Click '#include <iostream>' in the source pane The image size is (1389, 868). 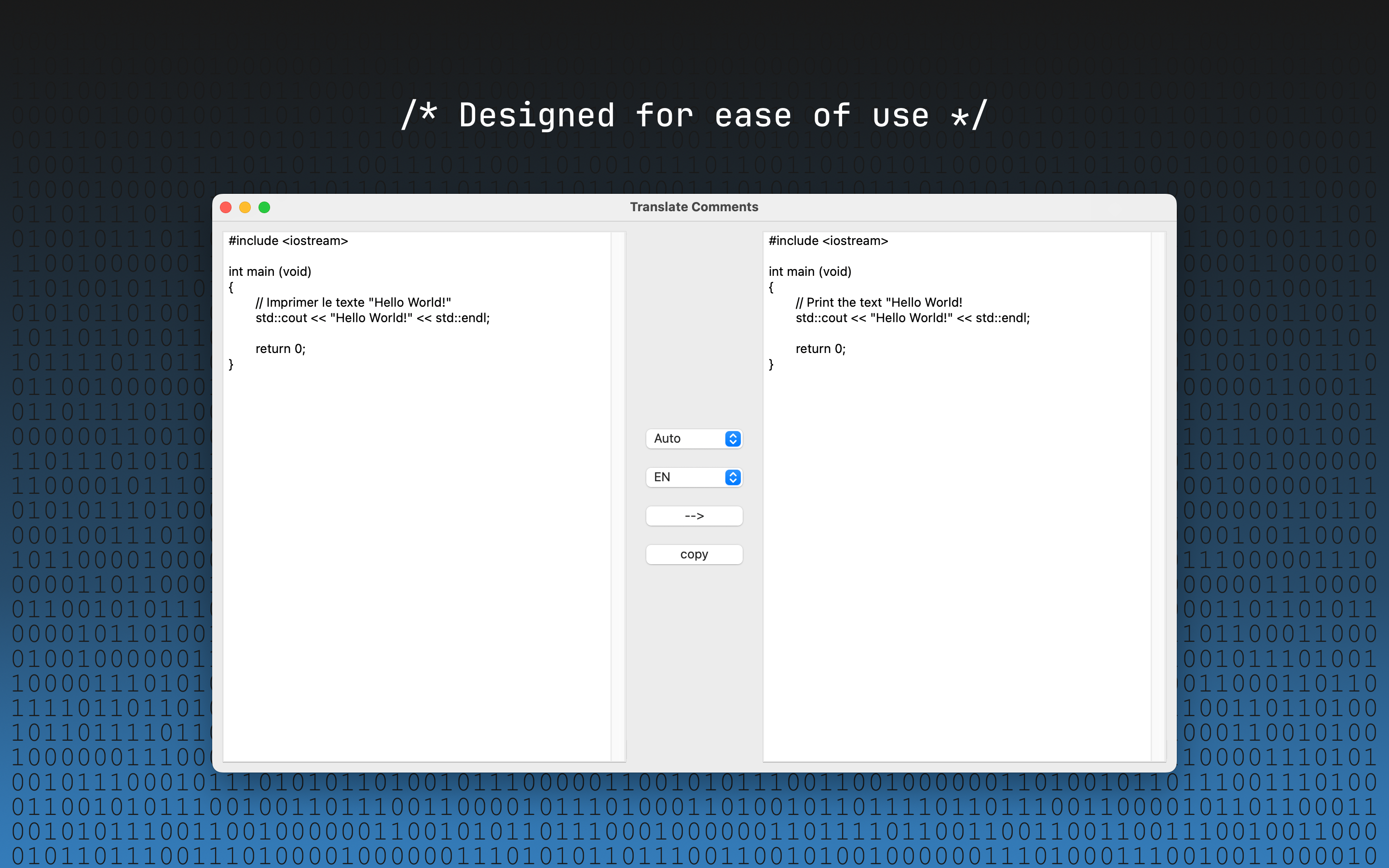coord(288,241)
